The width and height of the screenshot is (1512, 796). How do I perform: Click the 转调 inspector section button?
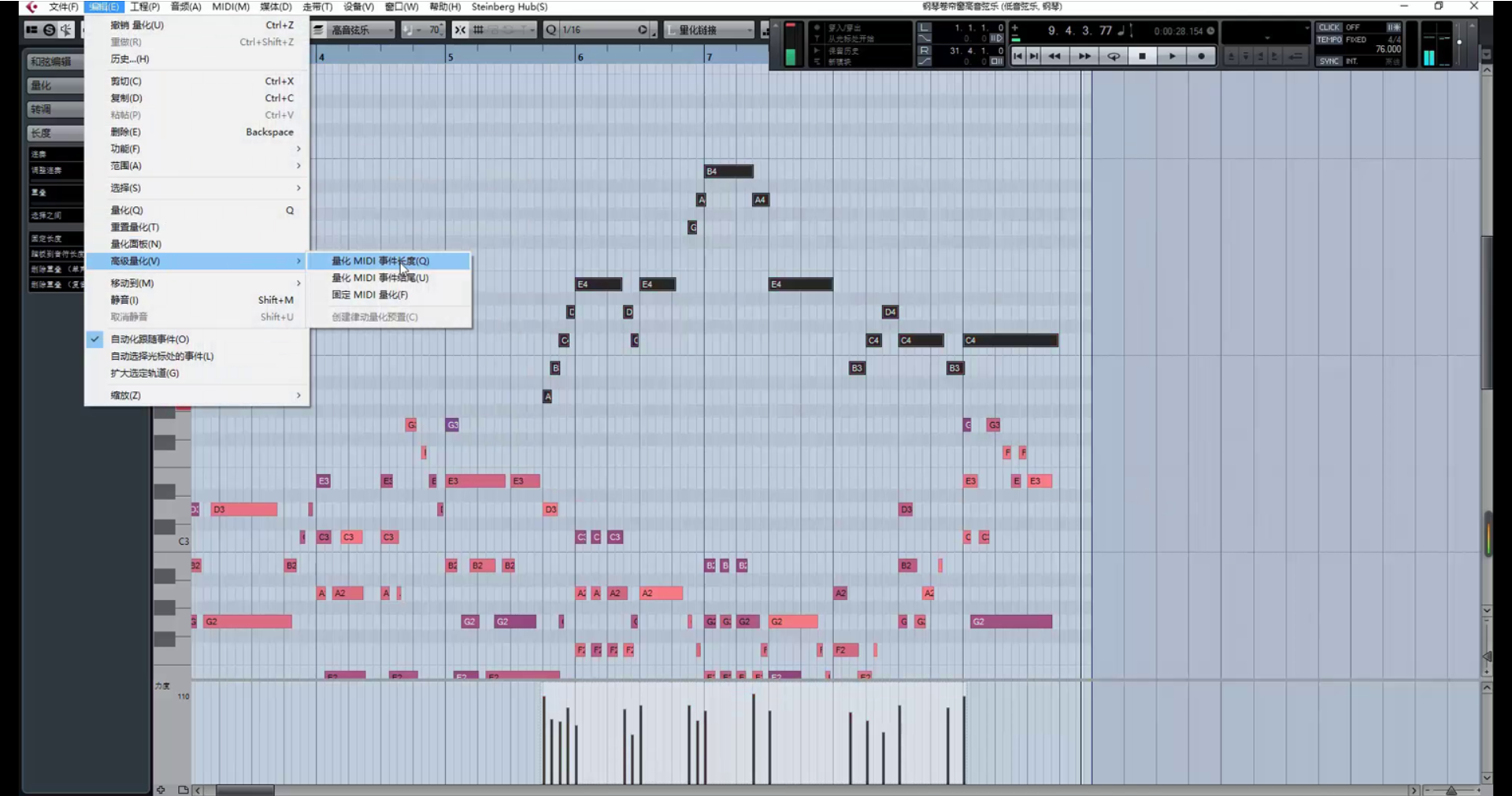tap(55, 109)
